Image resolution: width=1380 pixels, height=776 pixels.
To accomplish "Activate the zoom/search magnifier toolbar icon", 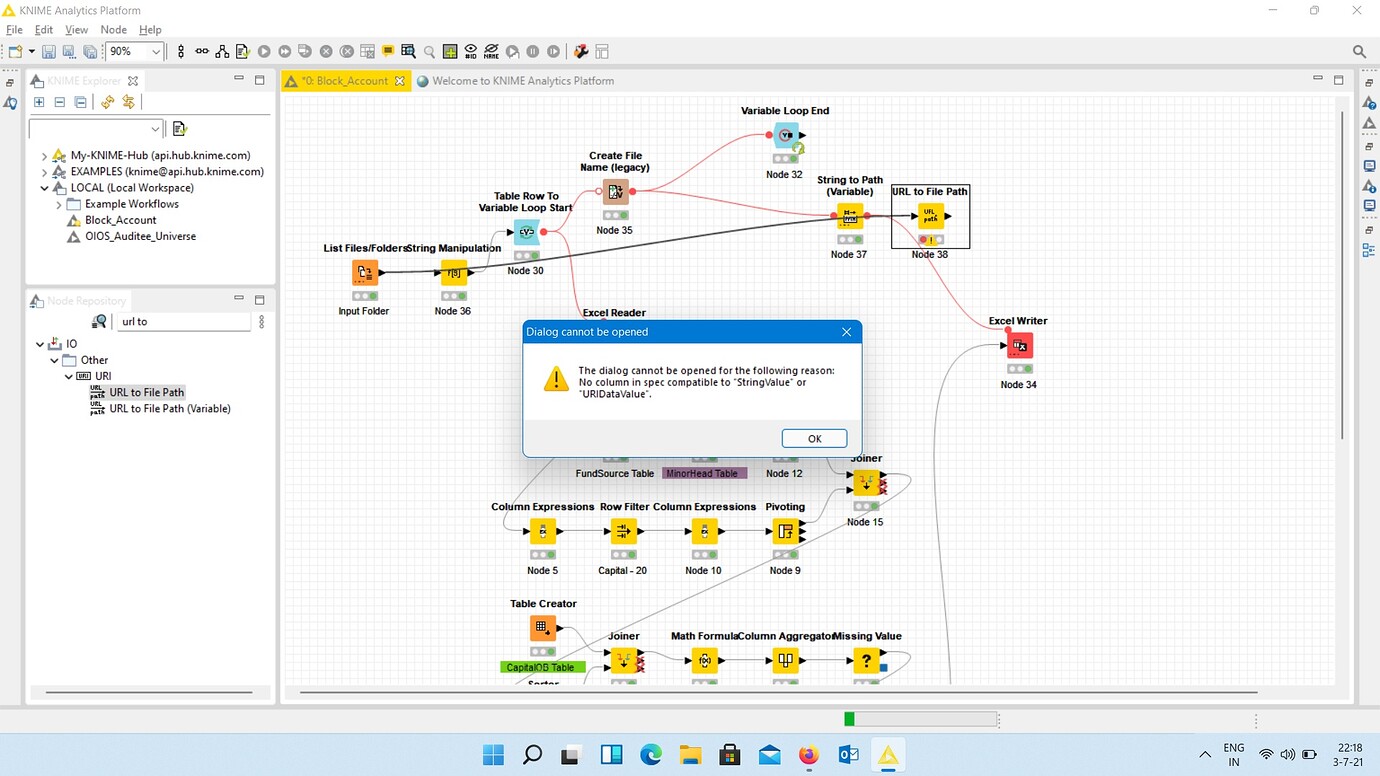I will pos(428,51).
